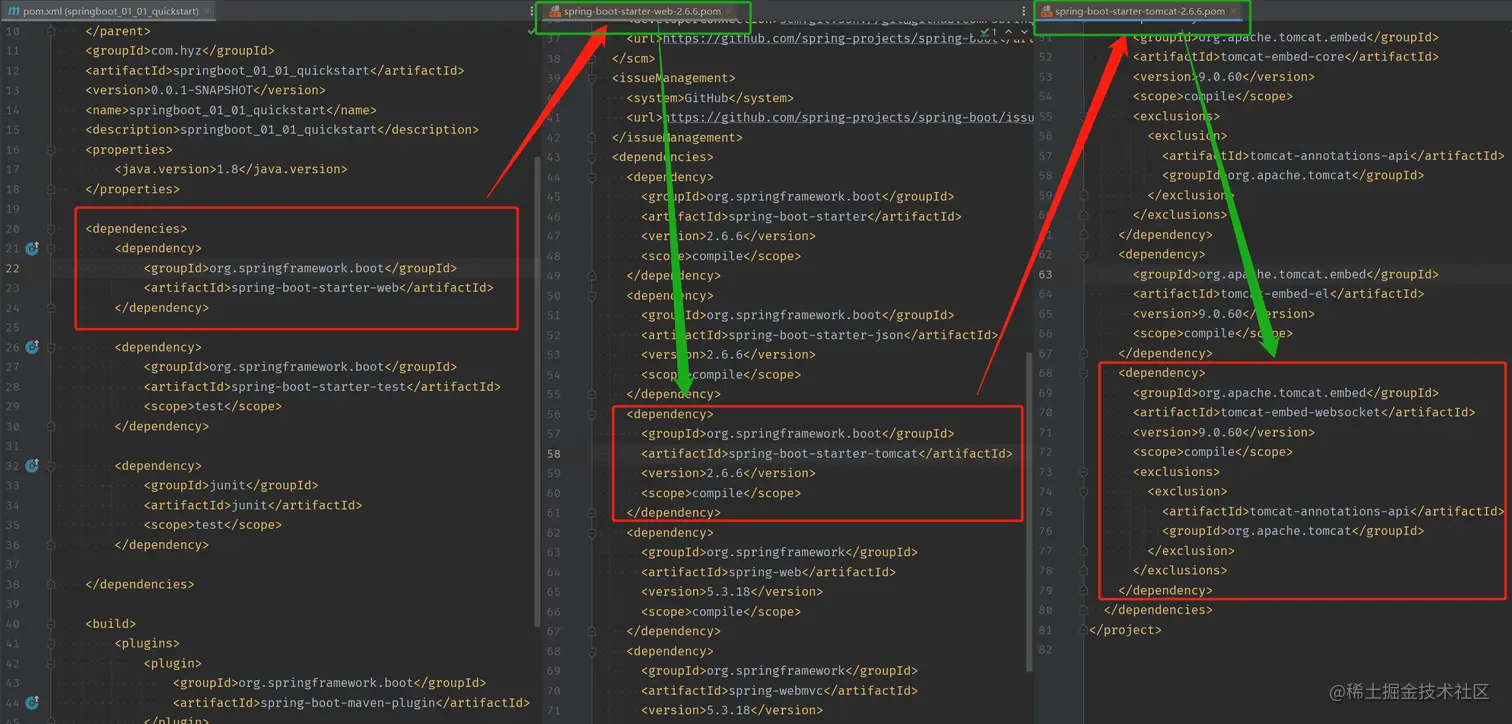Click the dependency gutter icon on line 32
1512x724 pixels.
(x=32, y=465)
